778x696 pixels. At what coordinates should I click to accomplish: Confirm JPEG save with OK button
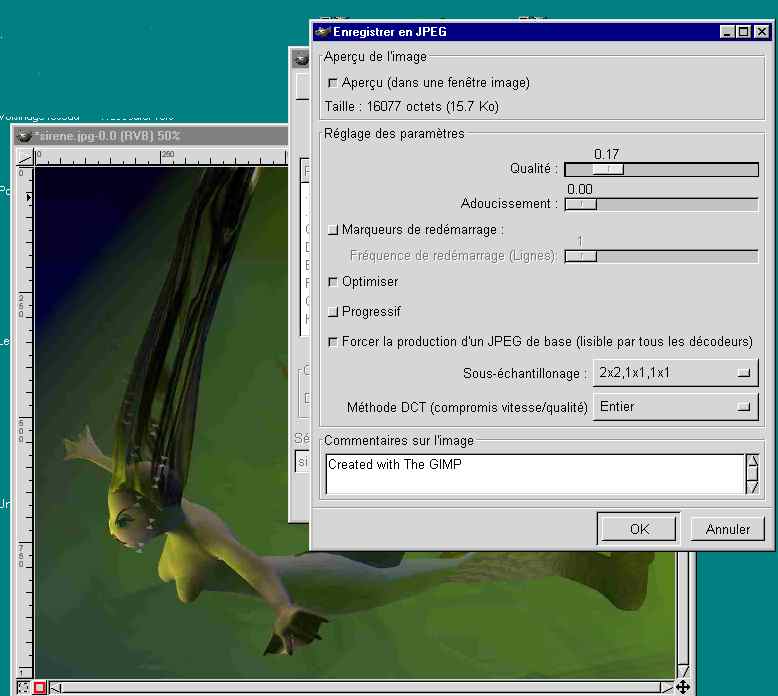coord(639,529)
